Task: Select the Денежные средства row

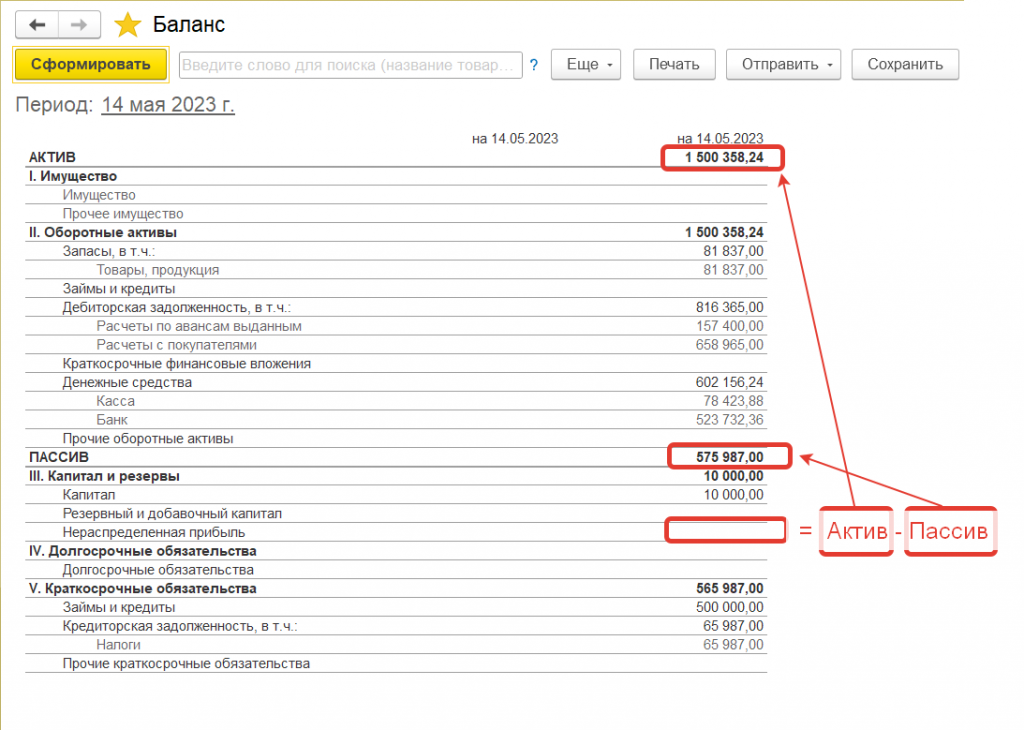Action: coord(127,382)
